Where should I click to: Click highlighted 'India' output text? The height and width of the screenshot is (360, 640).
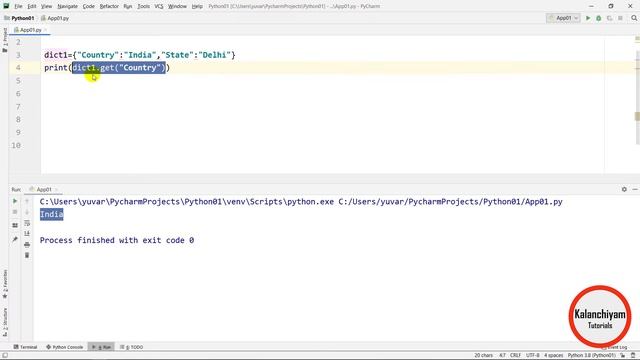coord(51,214)
